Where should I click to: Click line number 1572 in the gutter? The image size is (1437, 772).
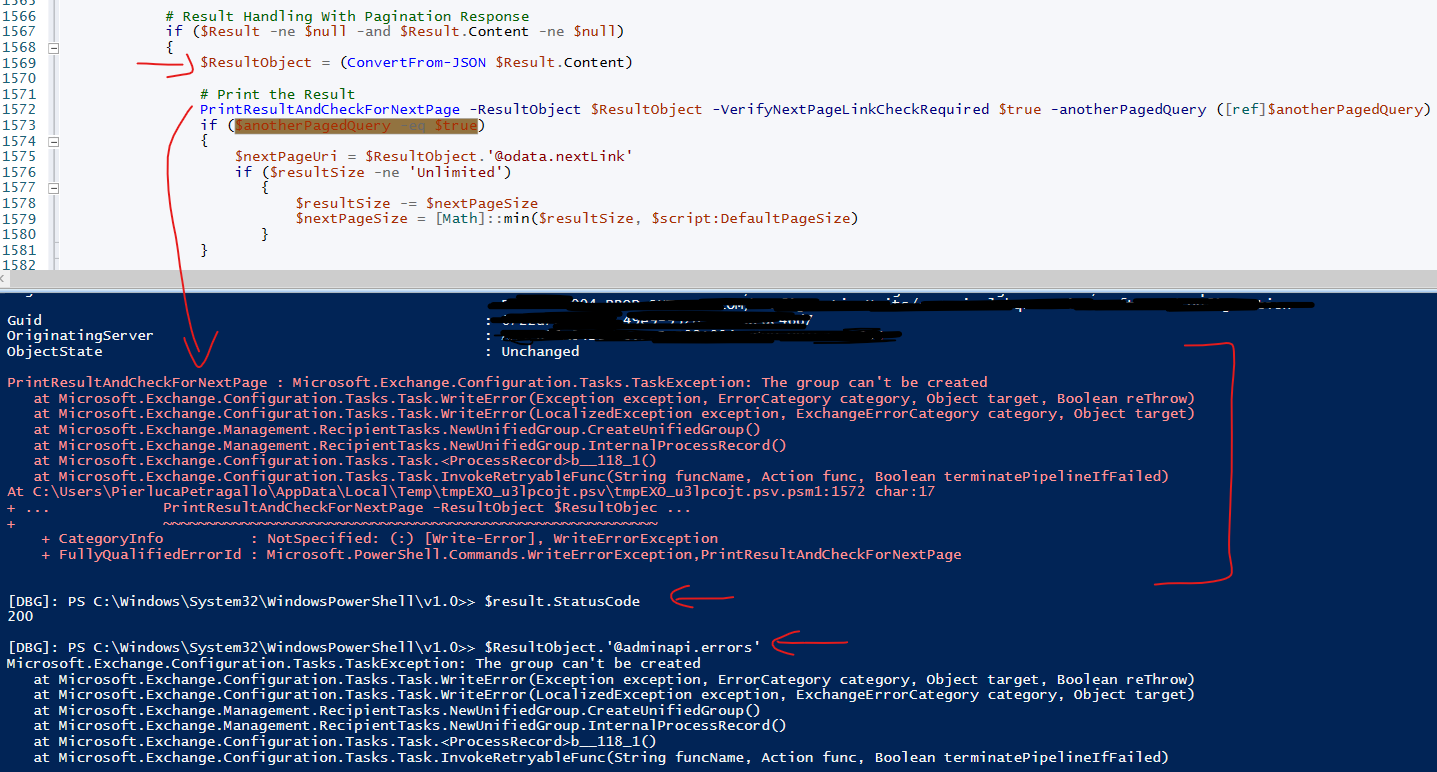(19, 109)
